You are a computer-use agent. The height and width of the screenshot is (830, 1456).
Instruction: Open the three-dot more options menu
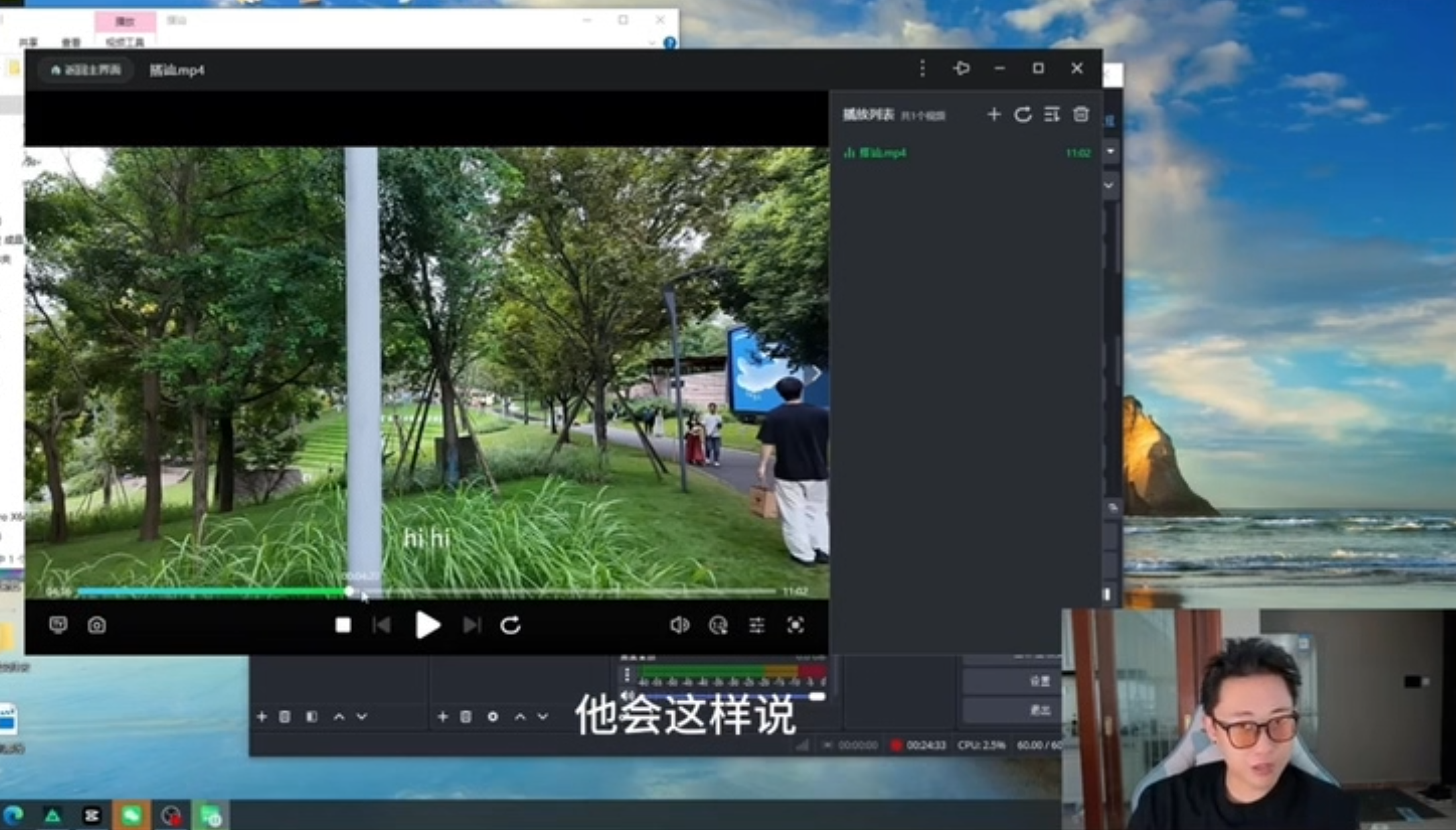pos(922,68)
